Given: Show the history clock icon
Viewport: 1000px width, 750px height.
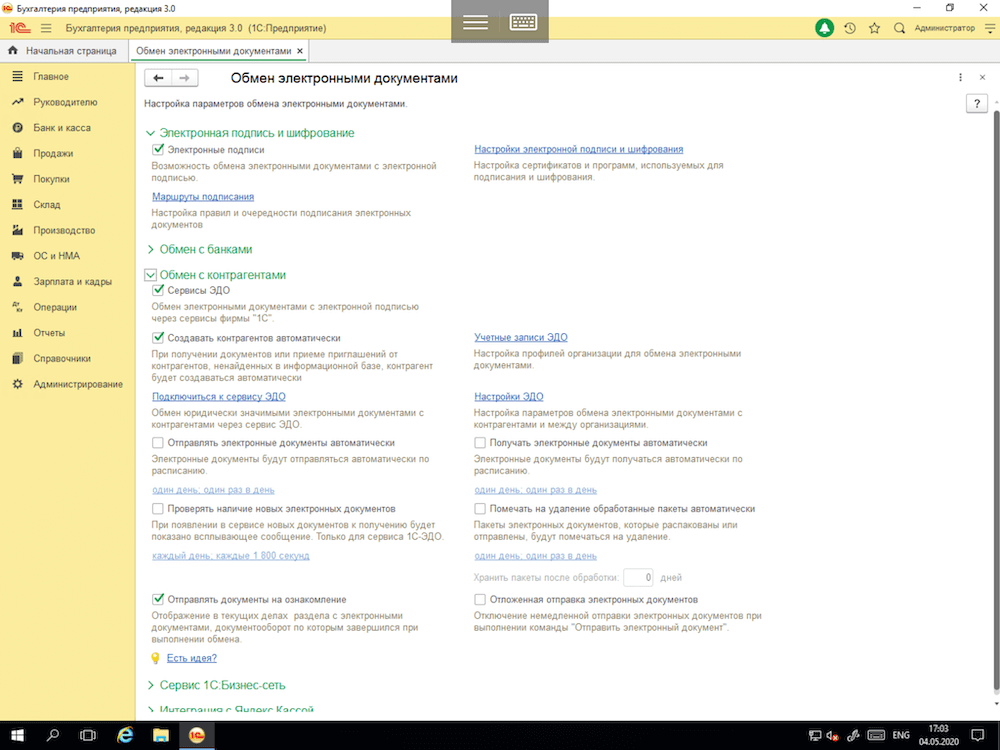Looking at the screenshot, I should (849, 28).
